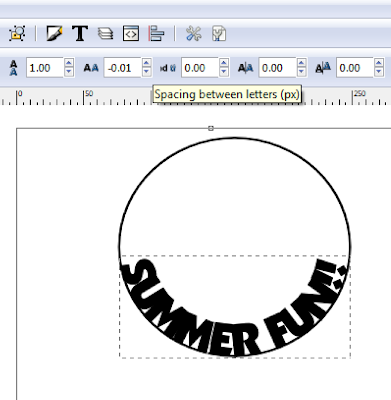Open Inkscape Preferences wrench icon
Viewport: 391px width, 400px height.
click(x=193, y=34)
